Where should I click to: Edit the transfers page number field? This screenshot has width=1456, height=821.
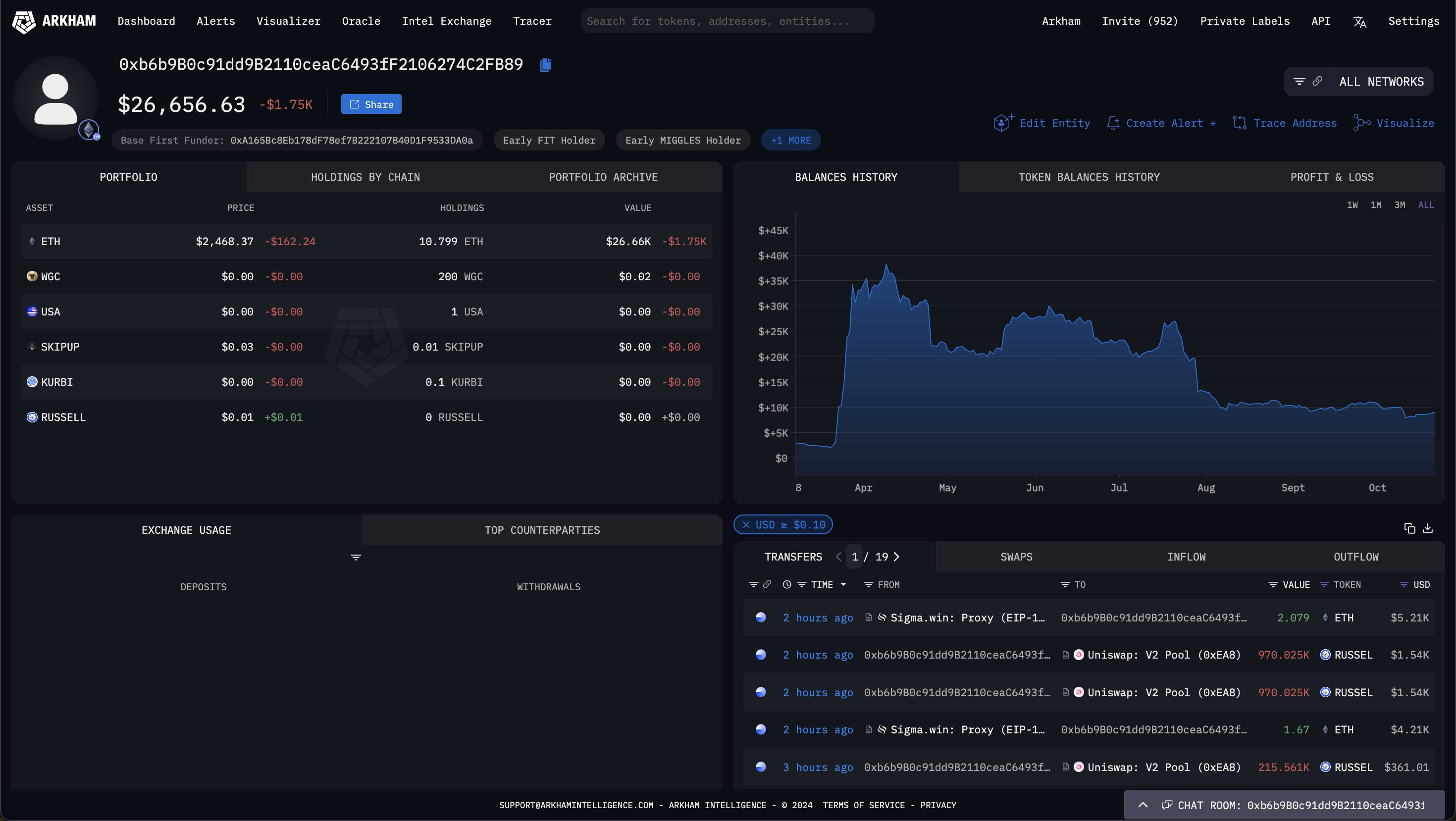pyautogui.click(x=855, y=557)
